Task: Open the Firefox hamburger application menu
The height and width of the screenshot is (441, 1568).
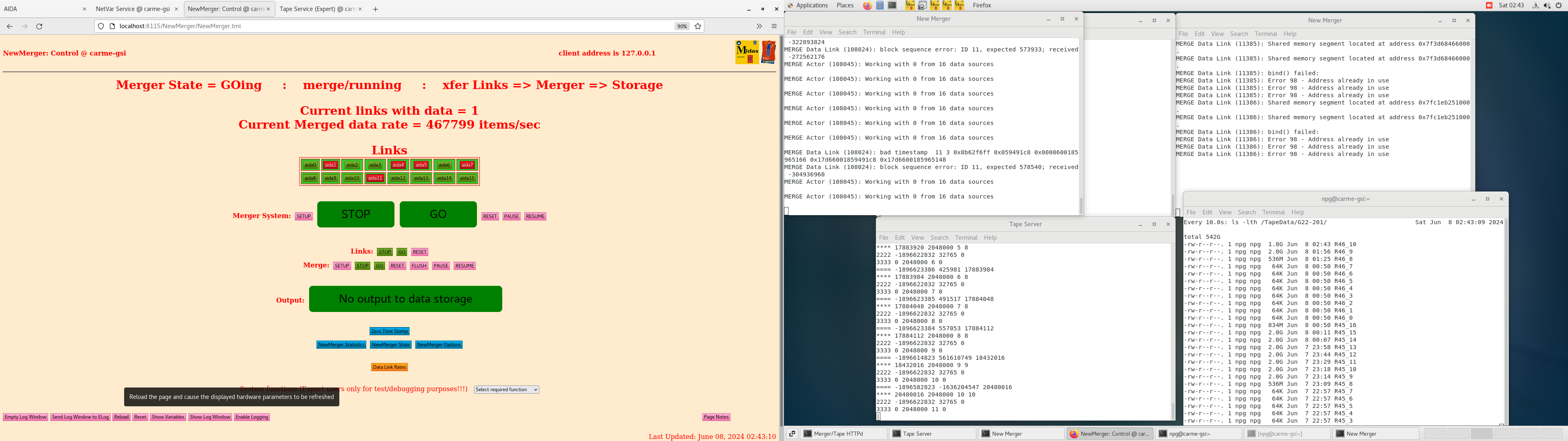Action: tap(774, 26)
